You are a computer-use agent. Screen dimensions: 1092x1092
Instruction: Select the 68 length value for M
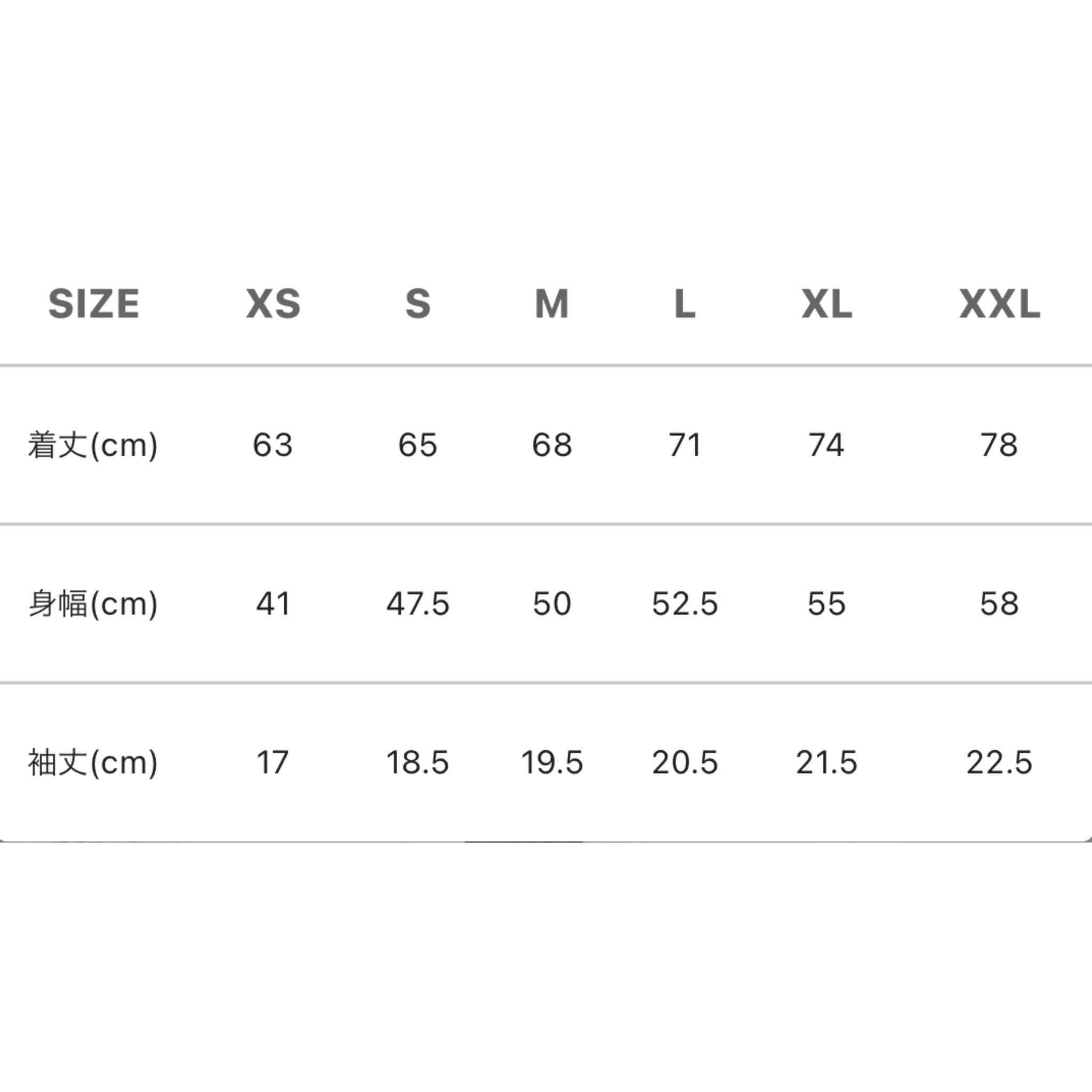pos(552,445)
